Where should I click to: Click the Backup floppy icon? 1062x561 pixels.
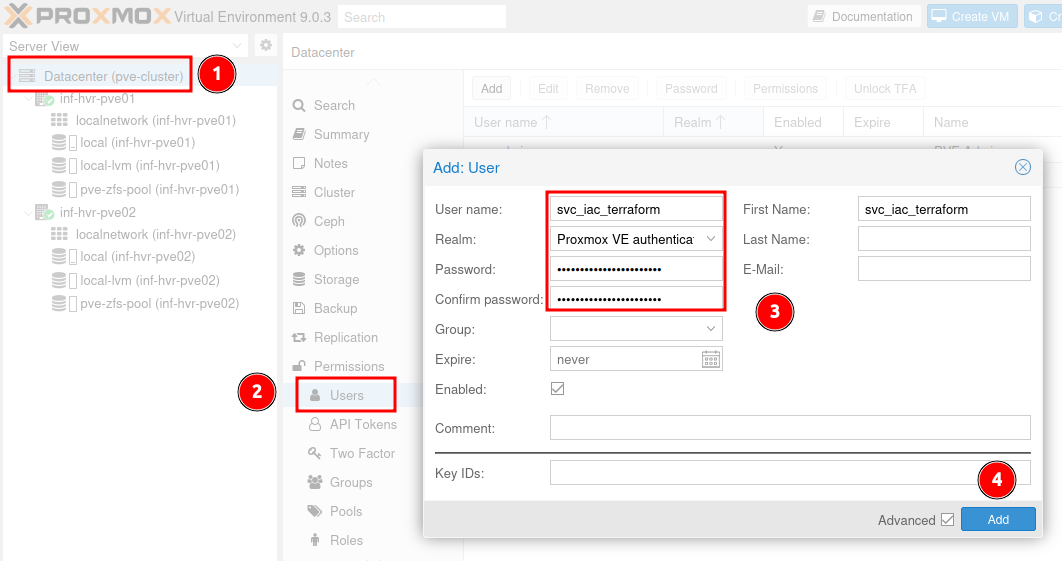[299, 308]
